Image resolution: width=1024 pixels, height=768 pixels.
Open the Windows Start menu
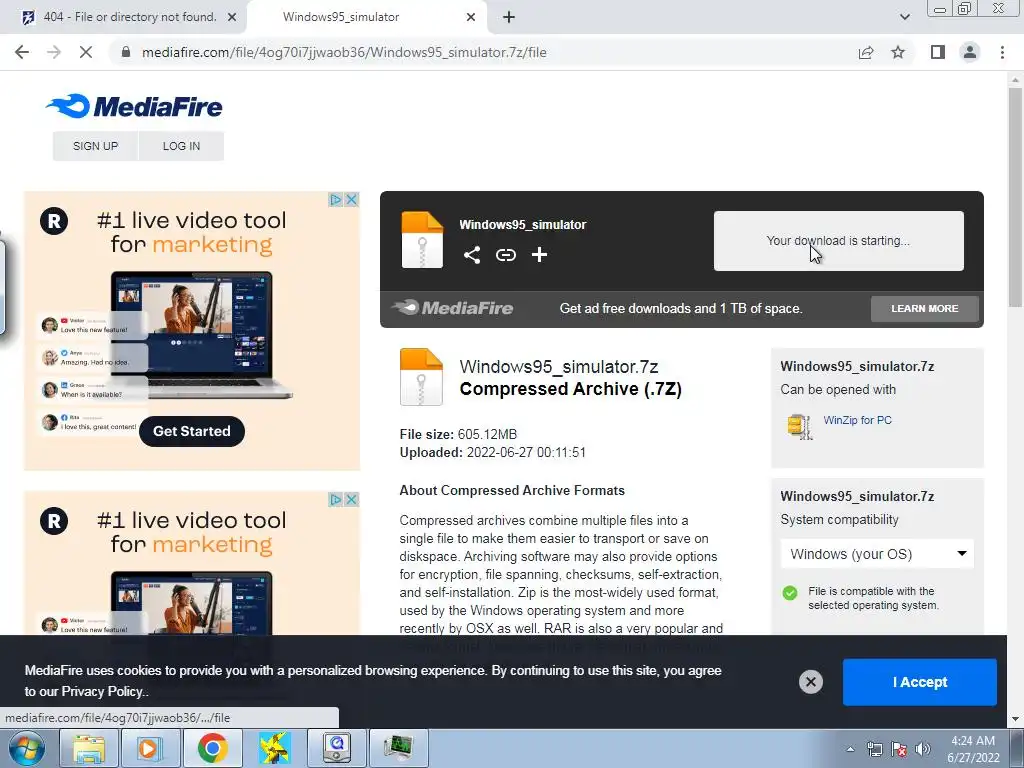coord(27,748)
